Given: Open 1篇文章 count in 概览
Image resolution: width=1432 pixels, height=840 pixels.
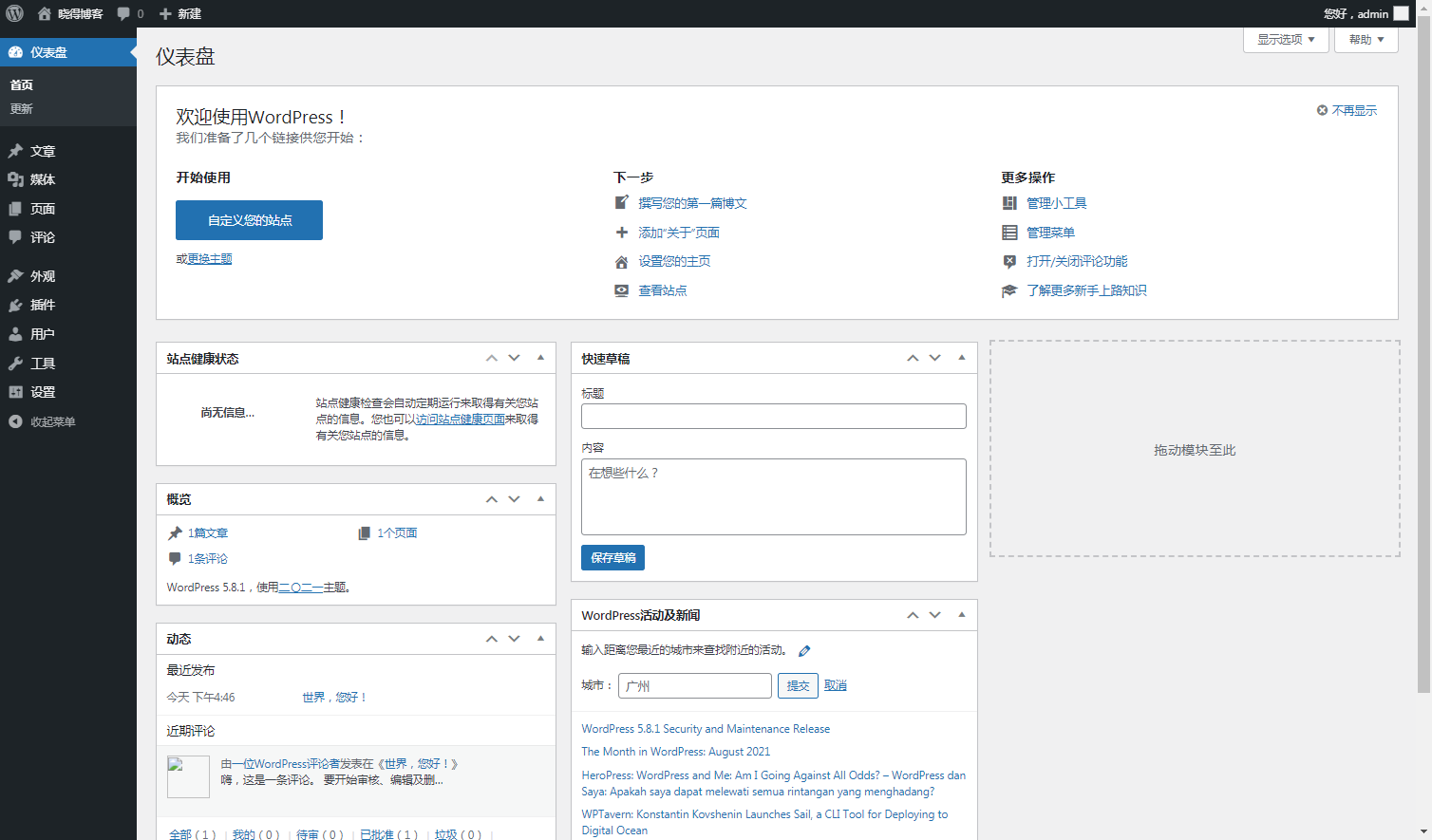Looking at the screenshot, I should 207,533.
